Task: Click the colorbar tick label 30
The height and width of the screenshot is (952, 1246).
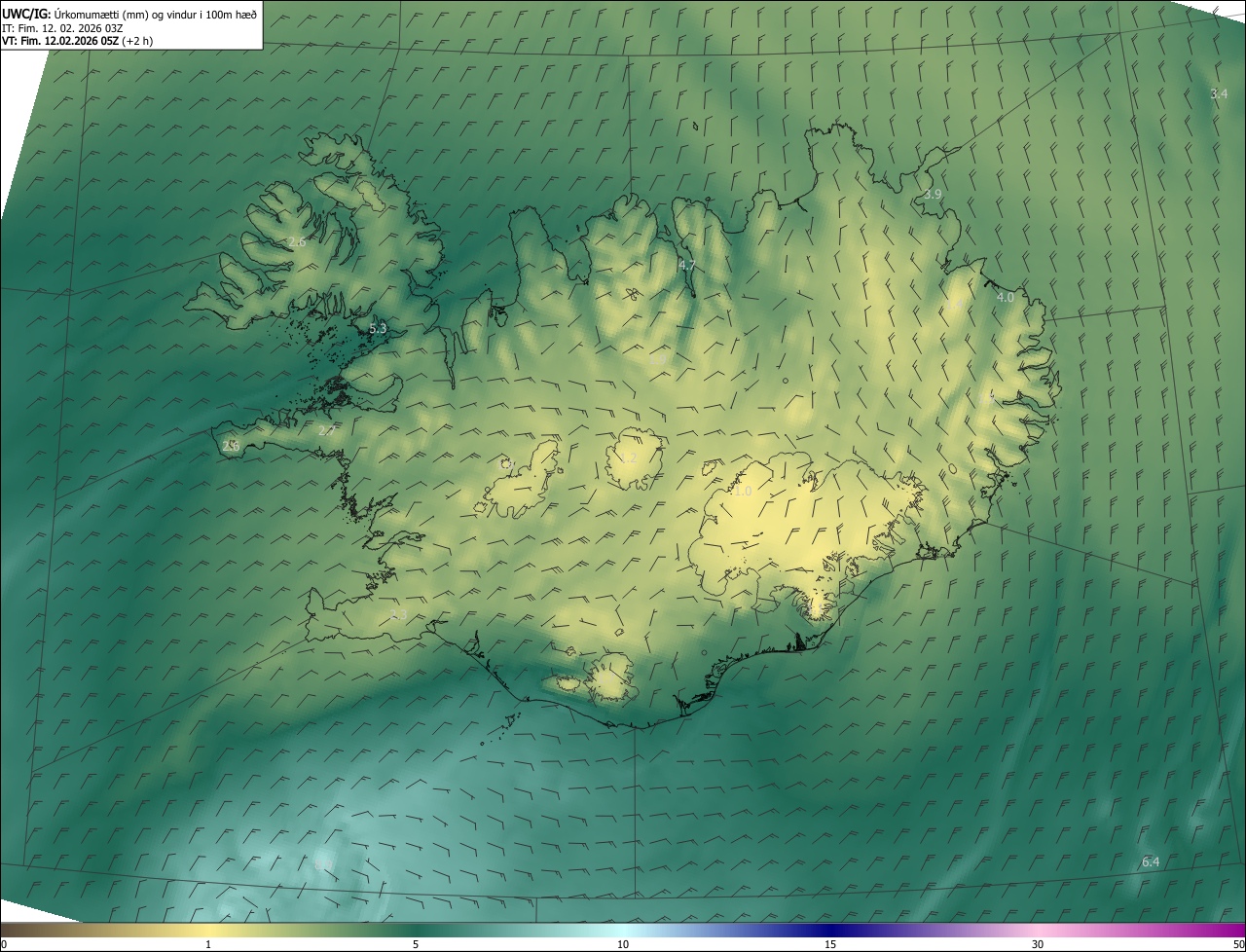Action: 1038,944
